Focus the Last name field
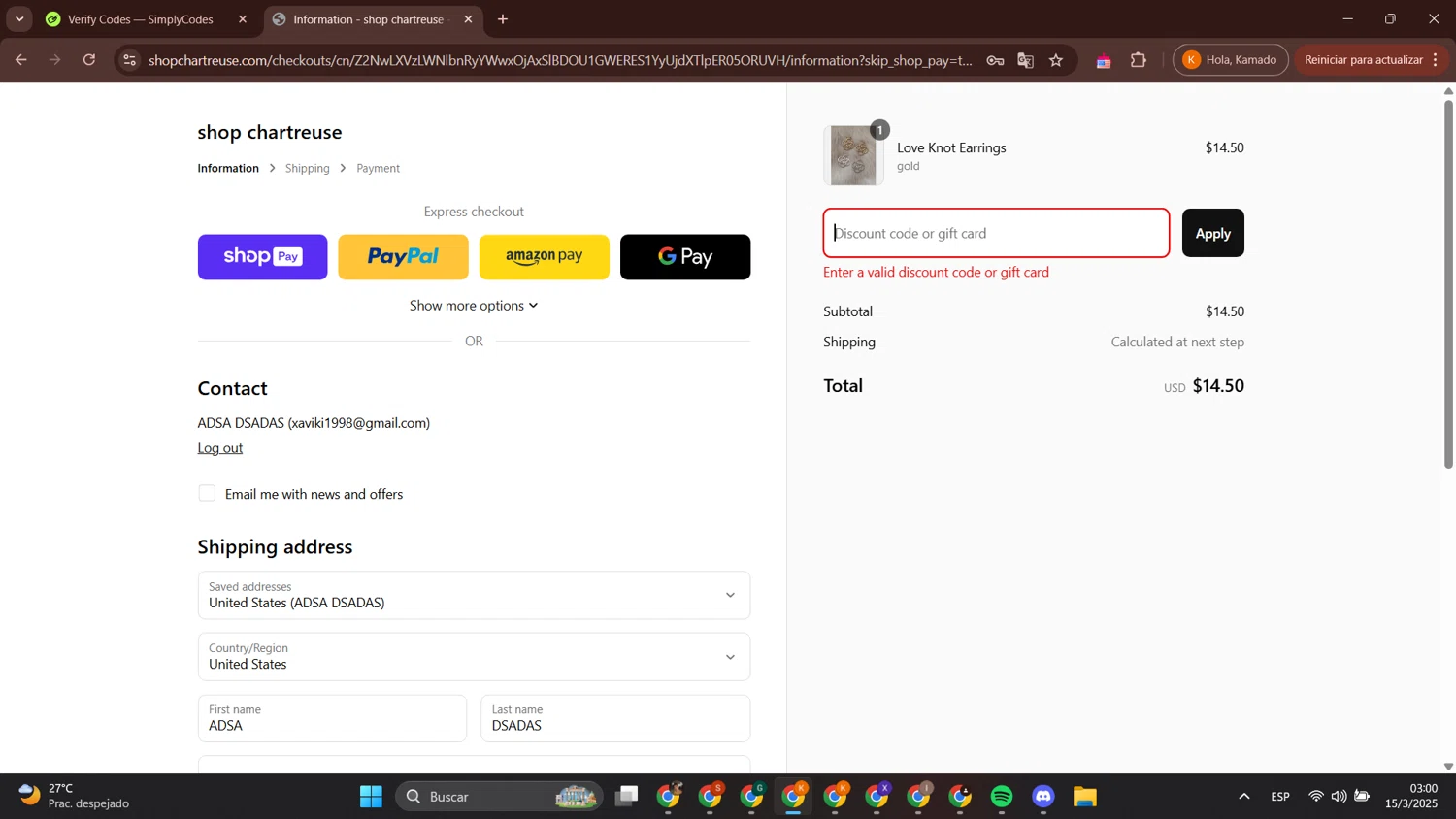 coord(615,718)
